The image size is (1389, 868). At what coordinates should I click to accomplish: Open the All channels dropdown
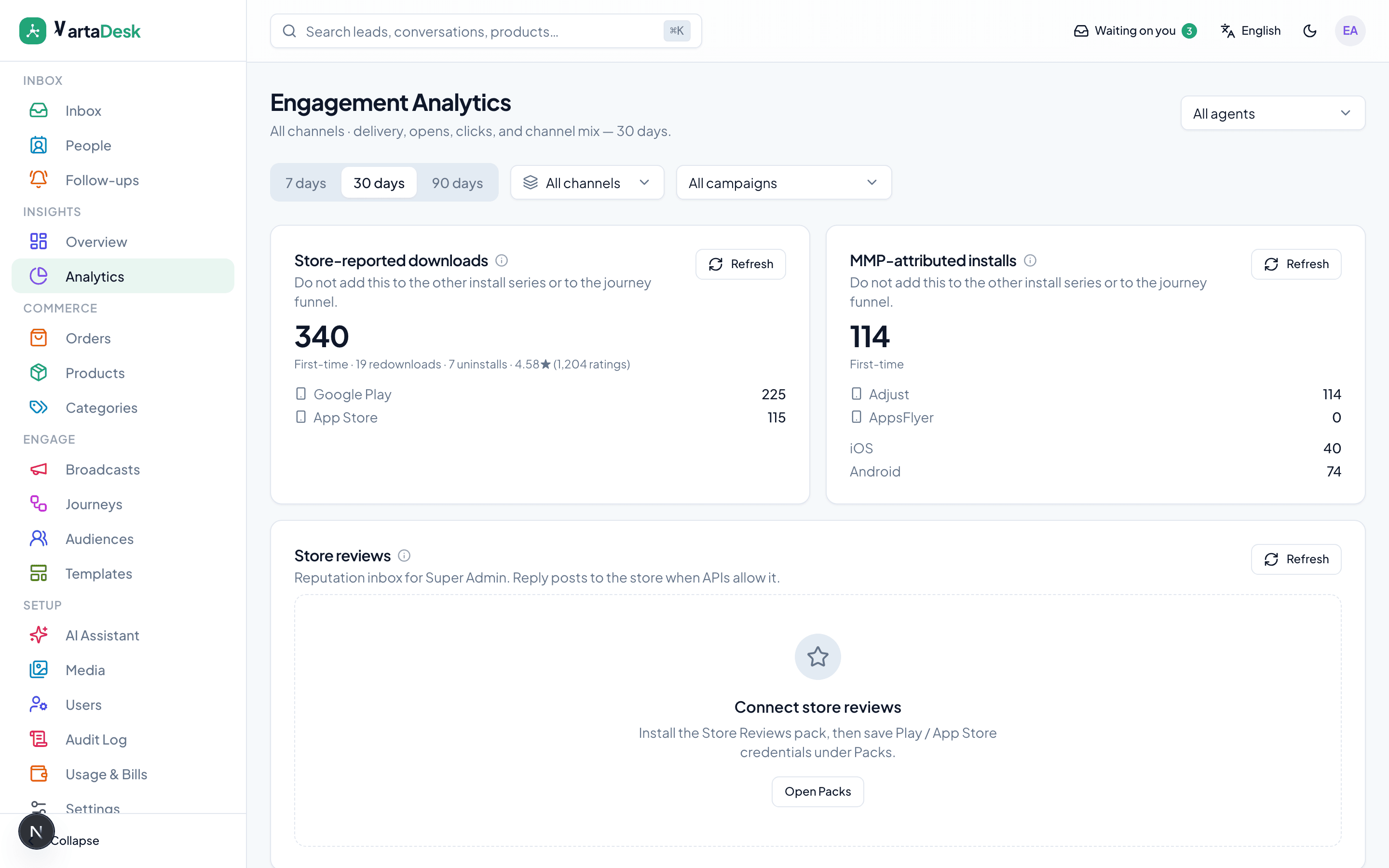(587, 183)
